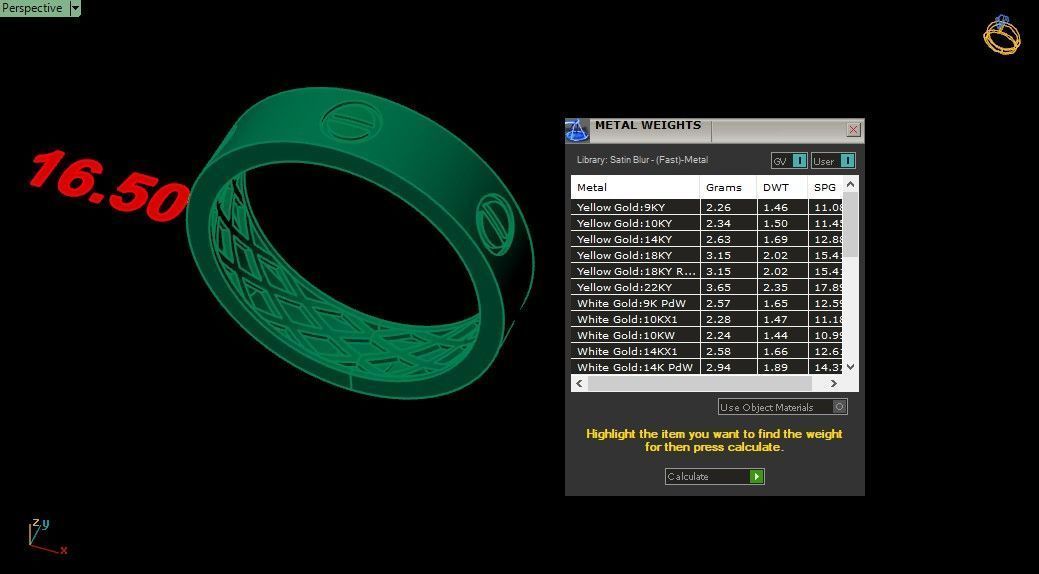Click the 3.15 grams cell of Yellow Gold:18KY

coord(728,255)
